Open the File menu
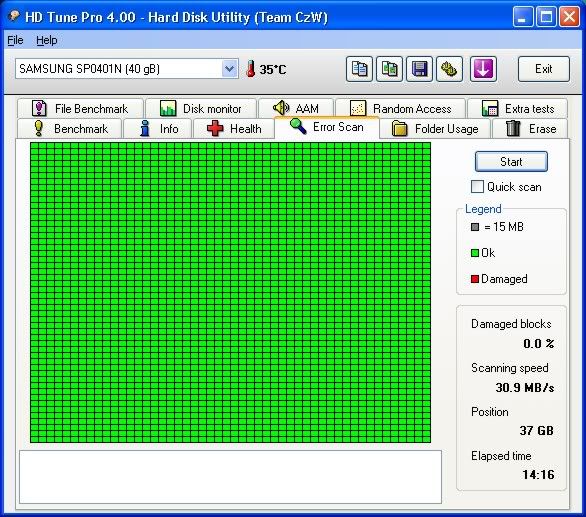 pos(15,40)
